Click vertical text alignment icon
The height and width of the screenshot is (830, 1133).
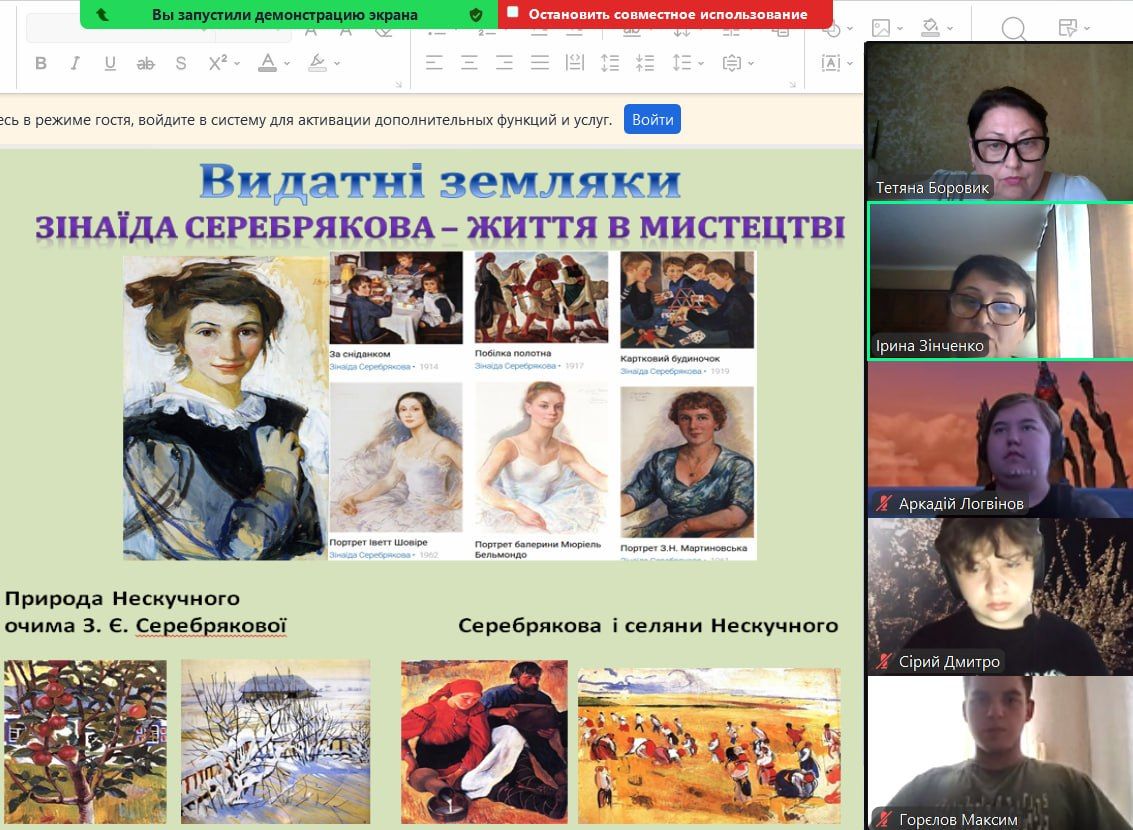tap(732, 63)
